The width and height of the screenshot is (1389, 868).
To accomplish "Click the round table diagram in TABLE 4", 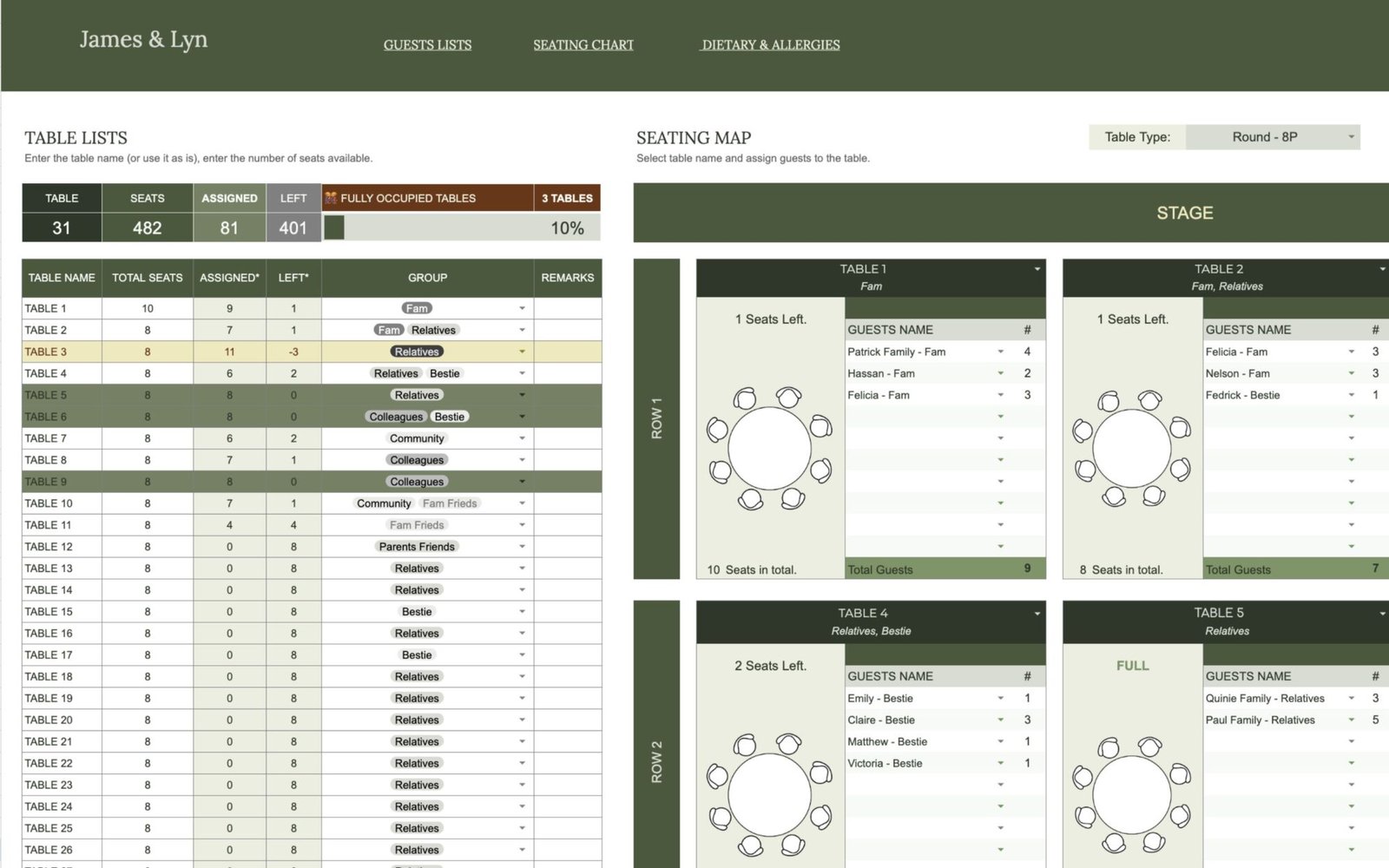I will [x=769, y=794].
